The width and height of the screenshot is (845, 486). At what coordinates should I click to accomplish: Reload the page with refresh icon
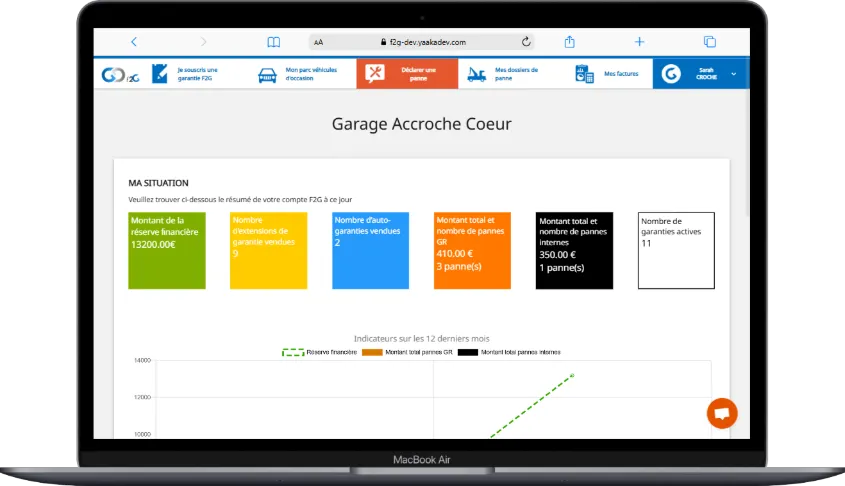coord(526,42)
